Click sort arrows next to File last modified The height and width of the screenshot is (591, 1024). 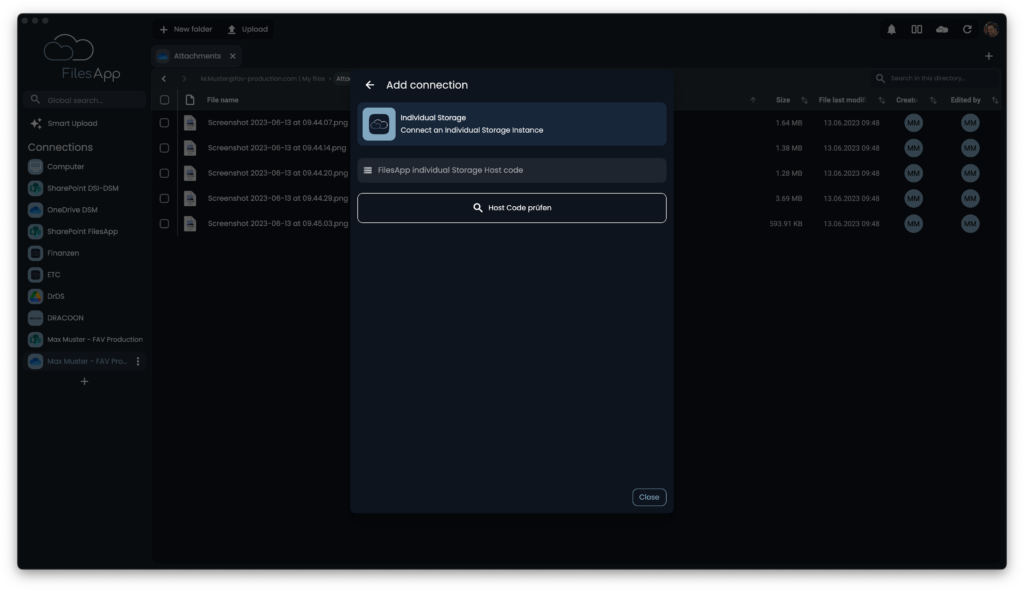tap(881, 100)
